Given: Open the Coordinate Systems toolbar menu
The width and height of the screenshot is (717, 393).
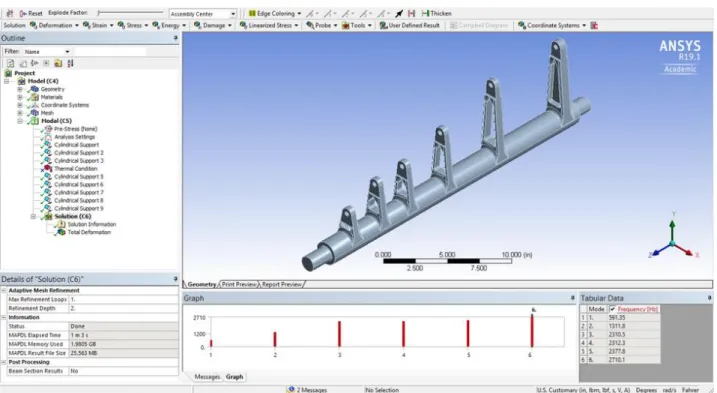Looking at the screenshot, I should point(552,25).
